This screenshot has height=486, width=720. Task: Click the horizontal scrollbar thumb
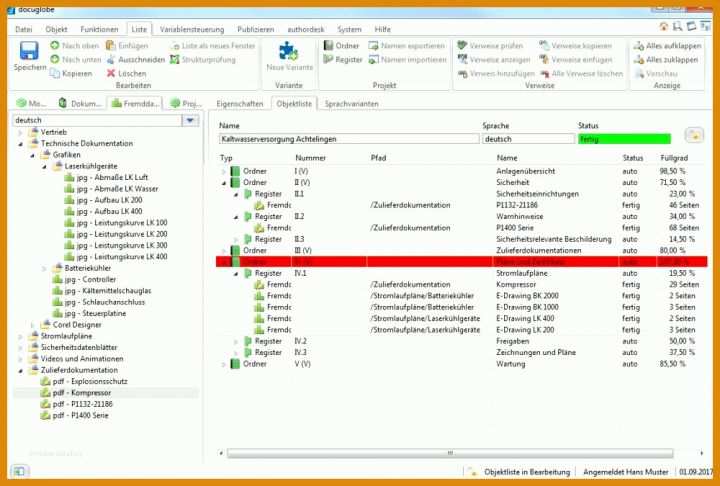coord(450,453)
